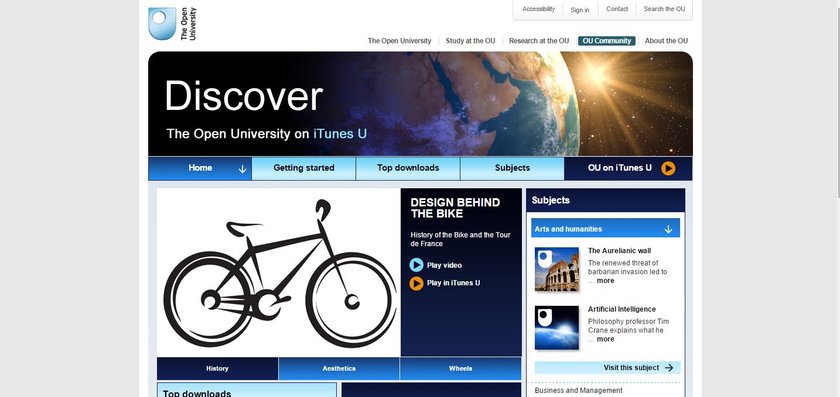Image resolution: width=840 pixels, height=397 pixels.
Task: Open the OU Community menu item
Action: [x=607, y=41]
